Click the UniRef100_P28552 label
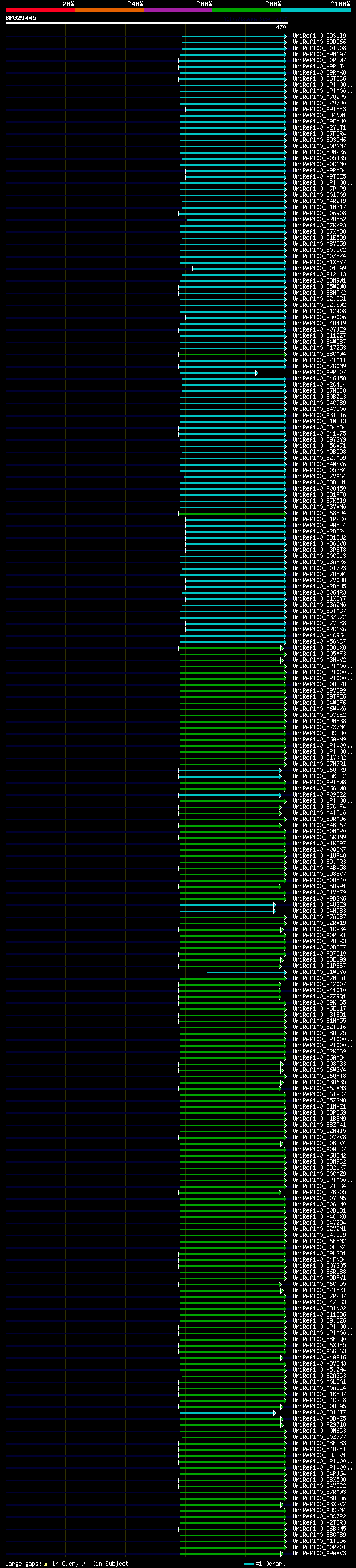This screenshot has height=1568, width=356. 319,219
